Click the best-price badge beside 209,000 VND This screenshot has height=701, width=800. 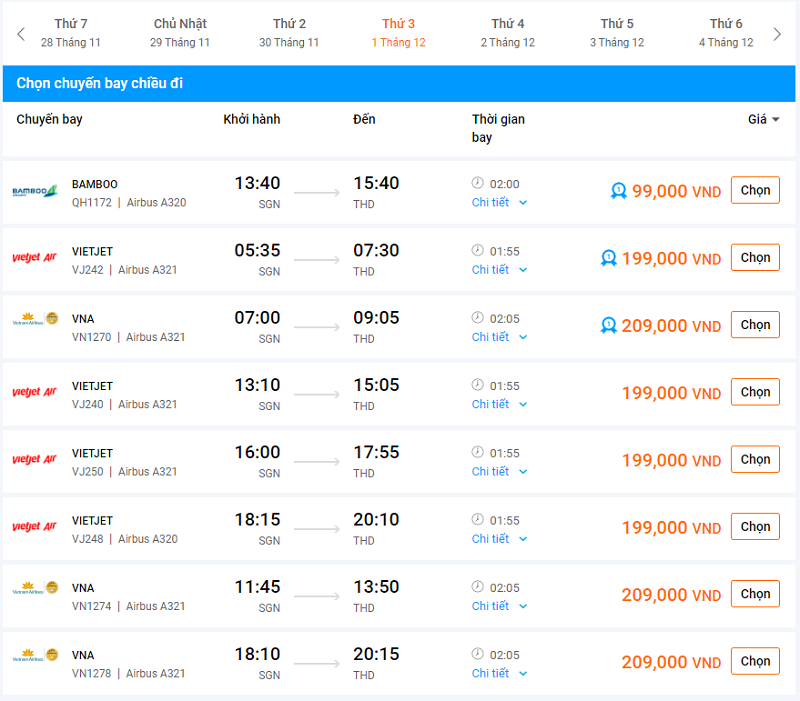(609, 325)
